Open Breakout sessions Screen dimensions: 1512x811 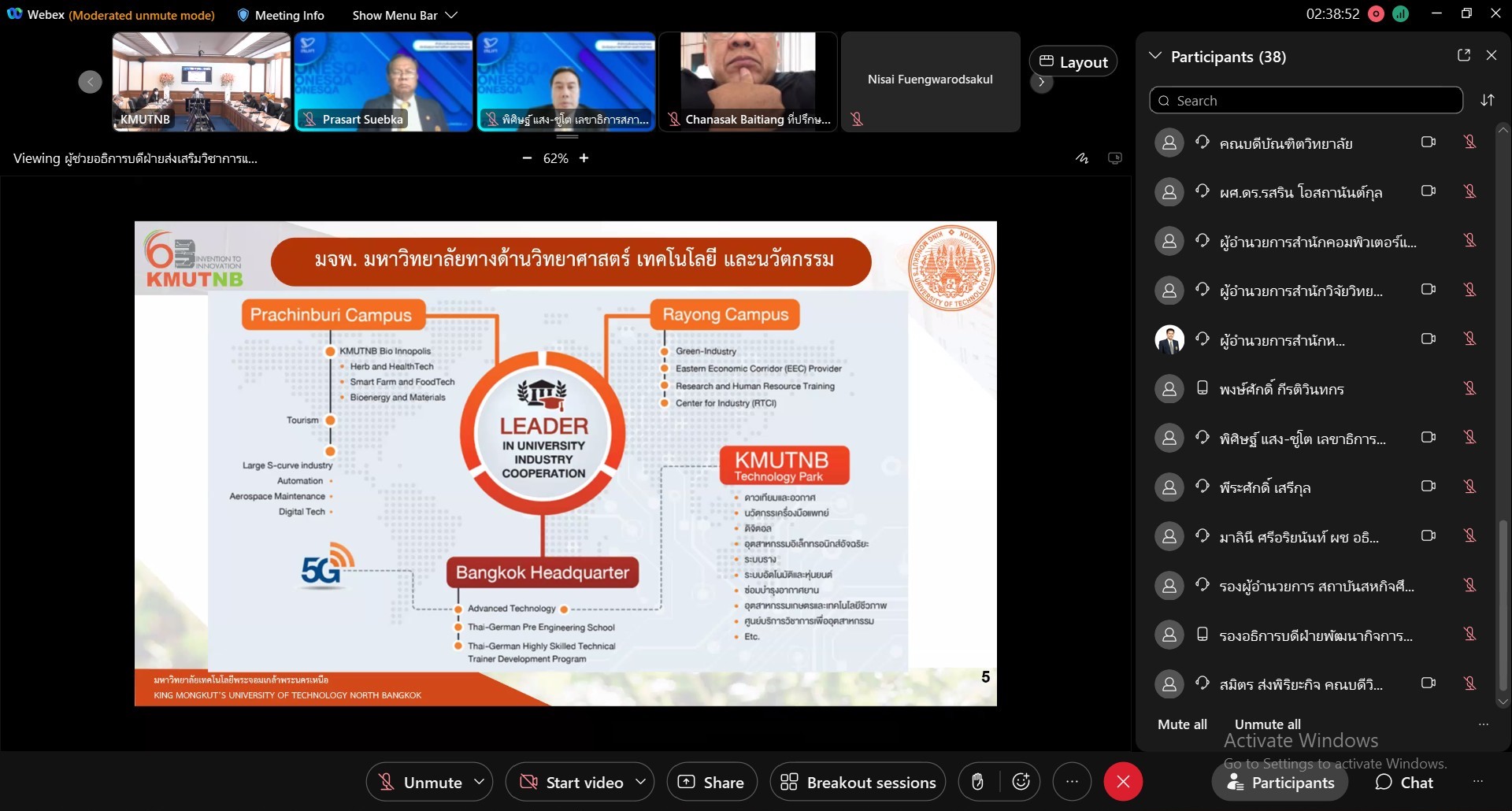tap(858, 782)
